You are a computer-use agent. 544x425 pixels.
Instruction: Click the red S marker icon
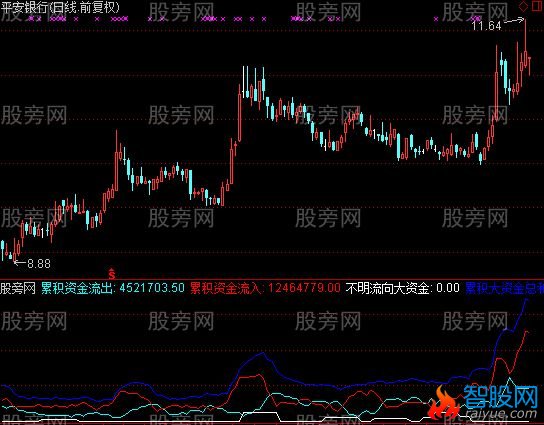[112, 273]
